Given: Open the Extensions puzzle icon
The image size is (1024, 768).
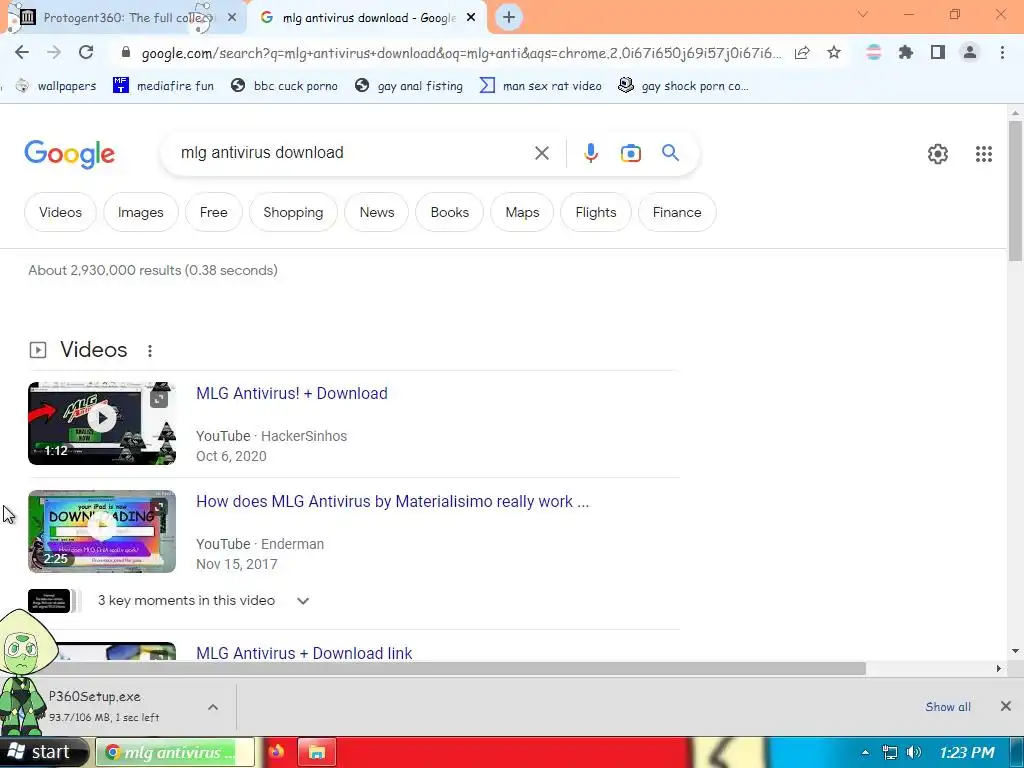Looking at the screenshot, I should [x=906, y=52].
